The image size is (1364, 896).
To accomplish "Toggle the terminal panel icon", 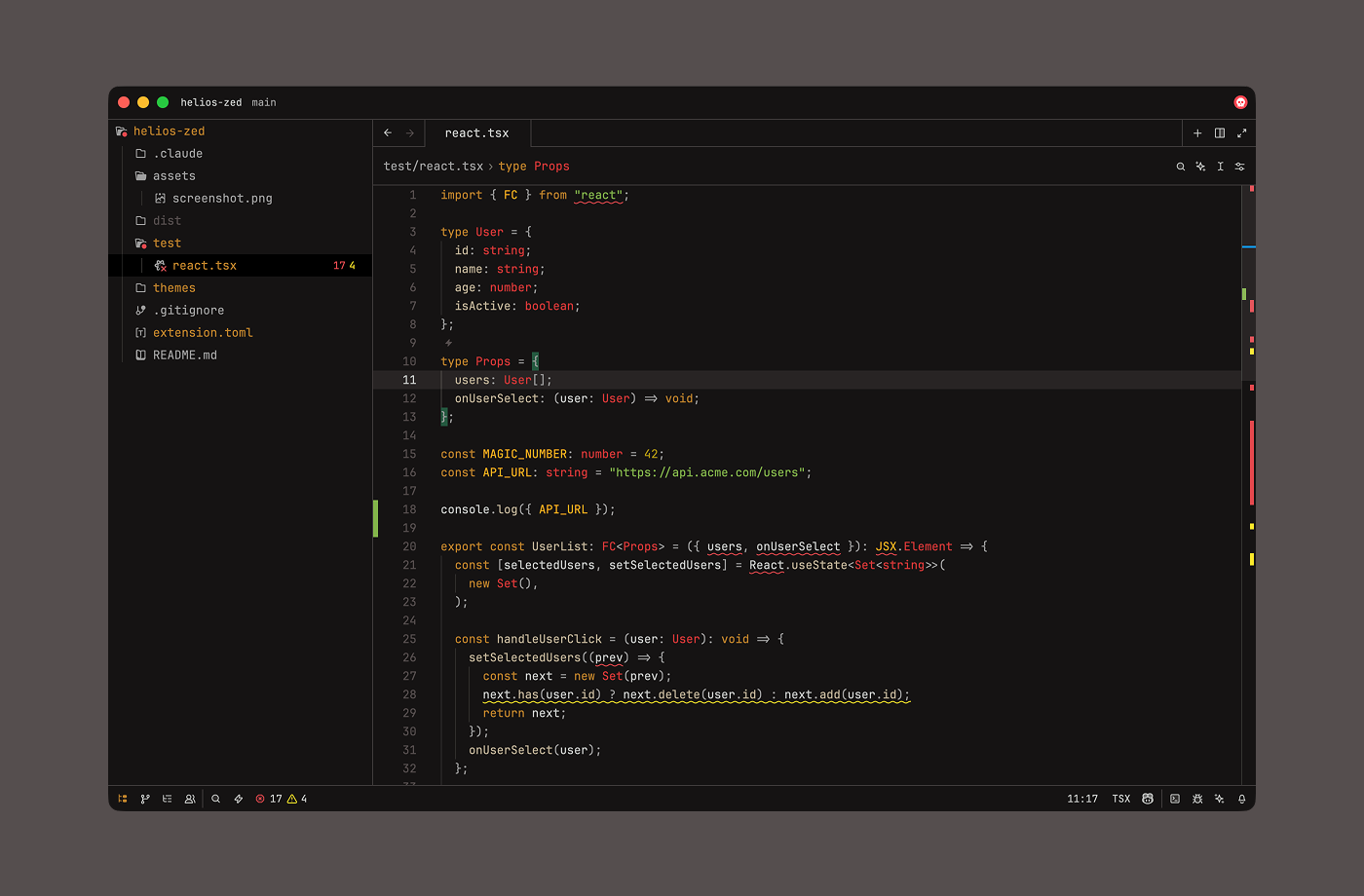I will click(1175, 799).
